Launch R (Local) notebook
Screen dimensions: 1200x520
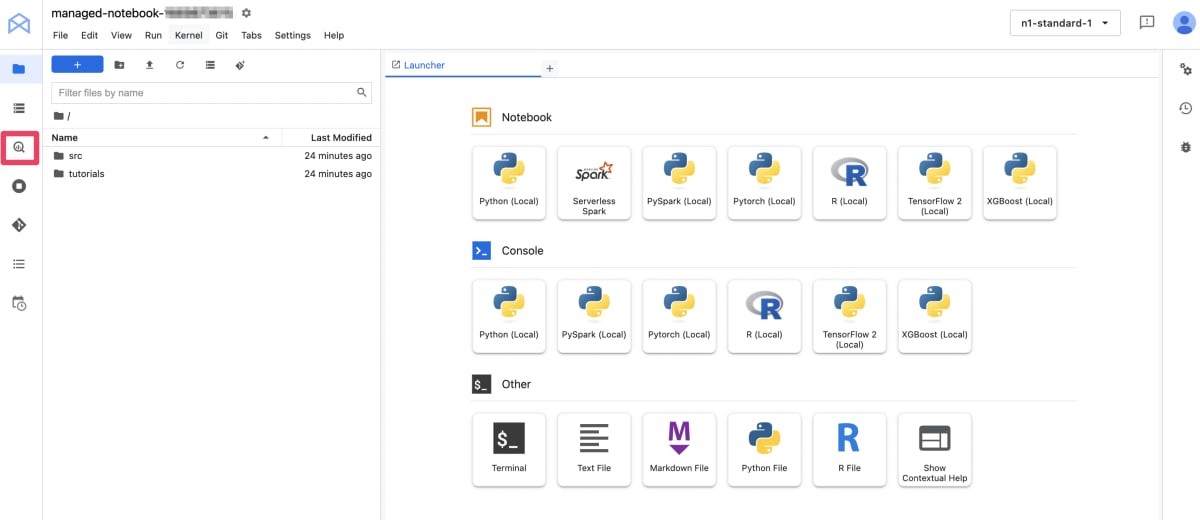tap(849, 183)
